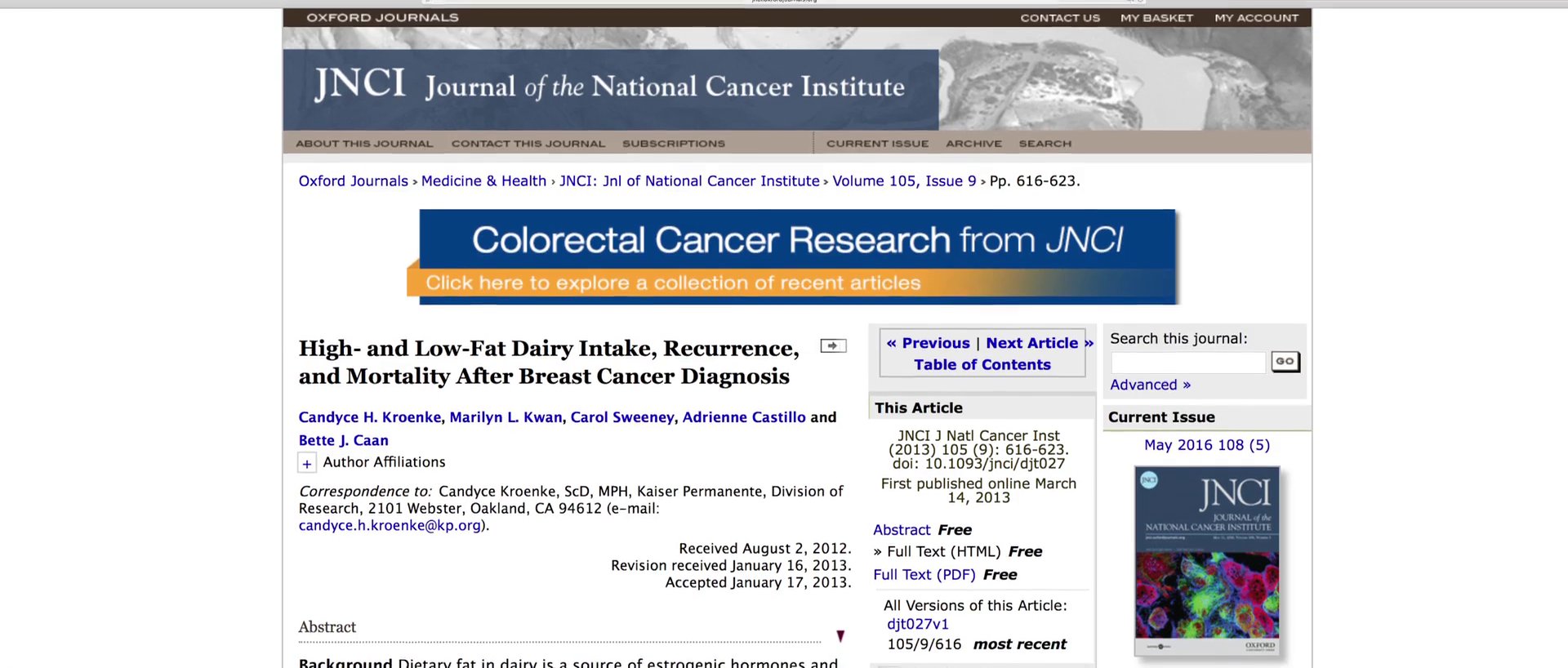Click the 'Pp. 616-623.' breadcrumb text

(1035, 181)
